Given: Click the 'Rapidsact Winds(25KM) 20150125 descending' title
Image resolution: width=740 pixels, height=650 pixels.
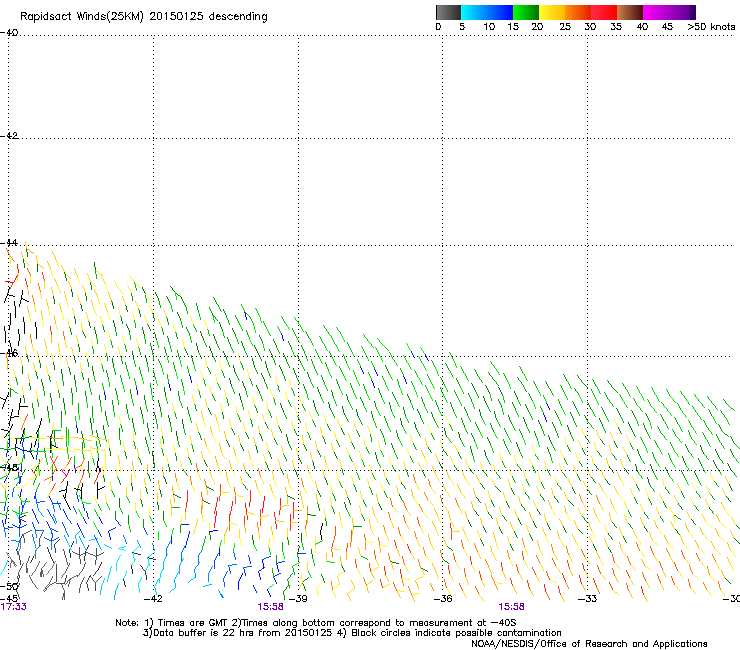Looking at the screenshot, I should click(144, 17).
